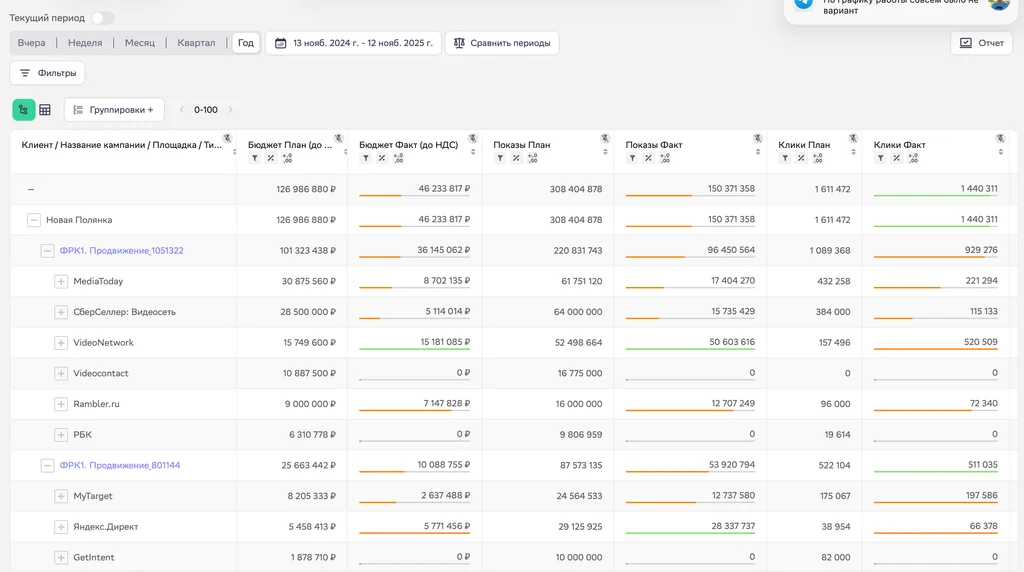Expand the СберСеллер: Видеосеть row

pos(61,312)
